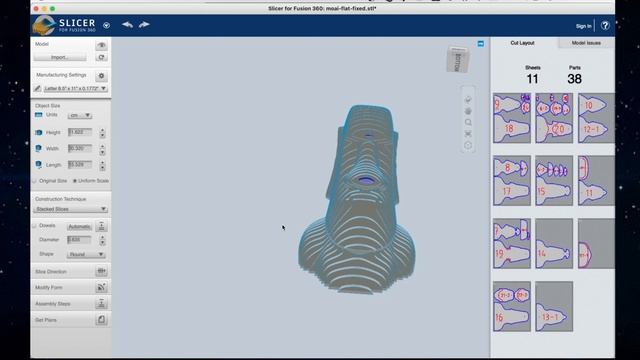Select the sheet thumbnail with part 20
640x360 pixels.
pyautogui.click(x=554, y=118)
